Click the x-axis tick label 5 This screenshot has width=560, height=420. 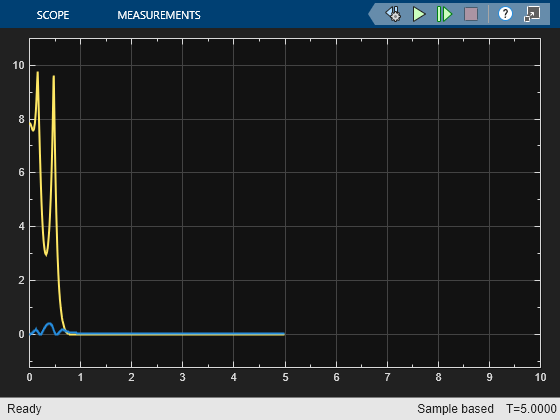pyautogui.click(x=285, y=377)
